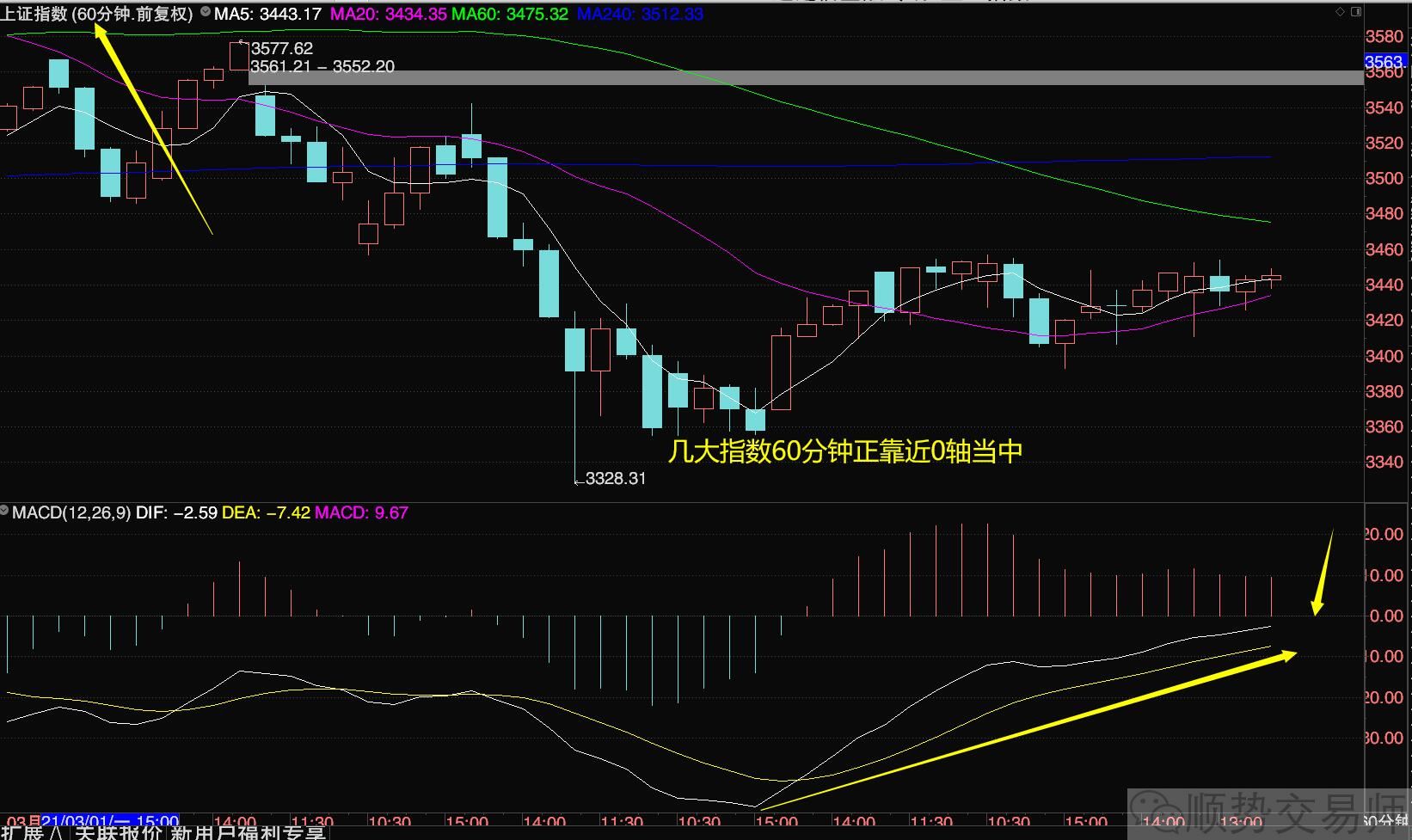
Task: Toggle the chart window layout icon
Action: coord(1356,12)
